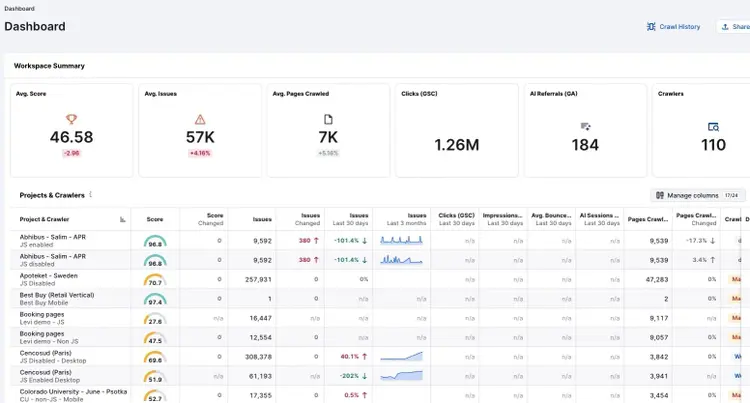This screenshot has width=750, height=403.
Task: Click score gauge 27.6 for Levi demo - JS
Action: point(155,318)
